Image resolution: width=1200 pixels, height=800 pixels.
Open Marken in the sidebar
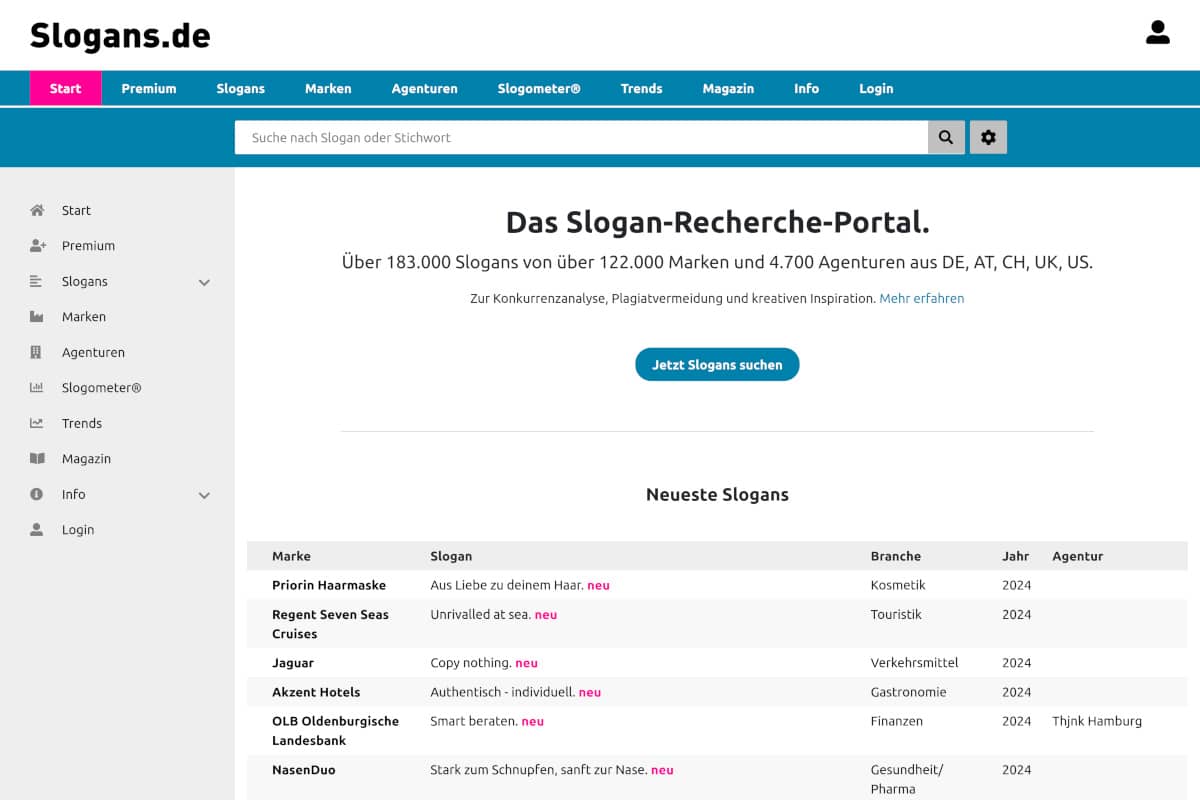pyautogui.click(x=84, y=316)
